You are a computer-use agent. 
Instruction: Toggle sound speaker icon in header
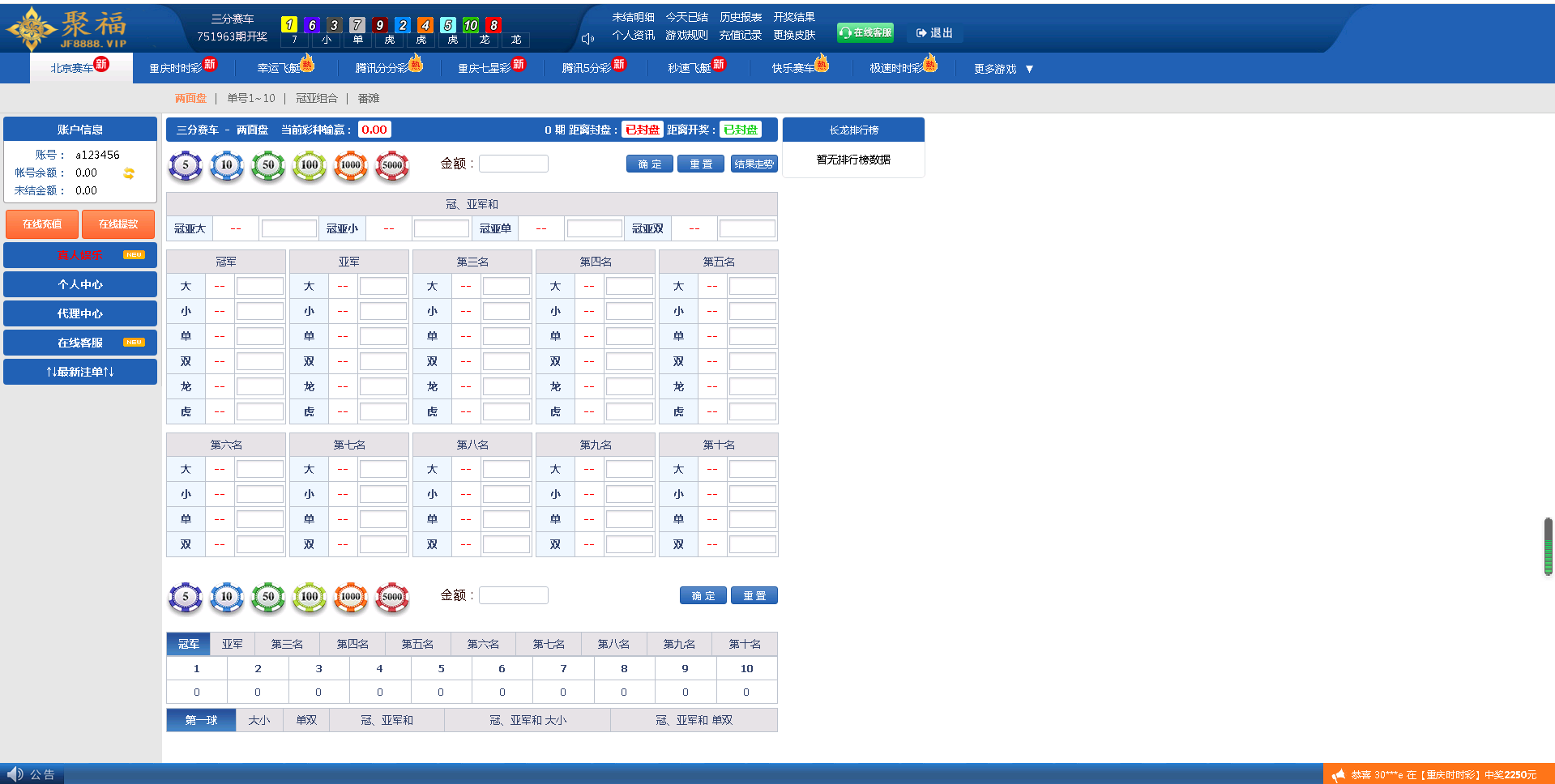[x=587, y=38]
